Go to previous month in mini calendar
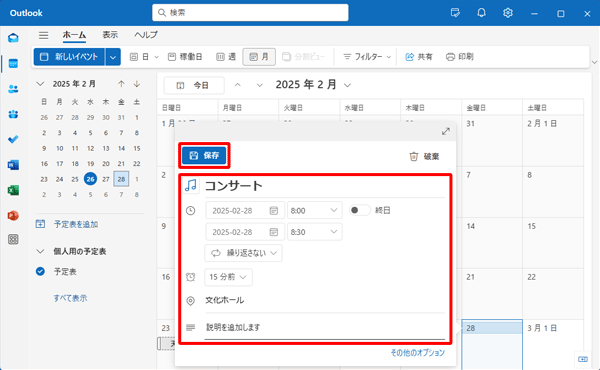This screenshot has height=370, width=600. tap(121, 84)
